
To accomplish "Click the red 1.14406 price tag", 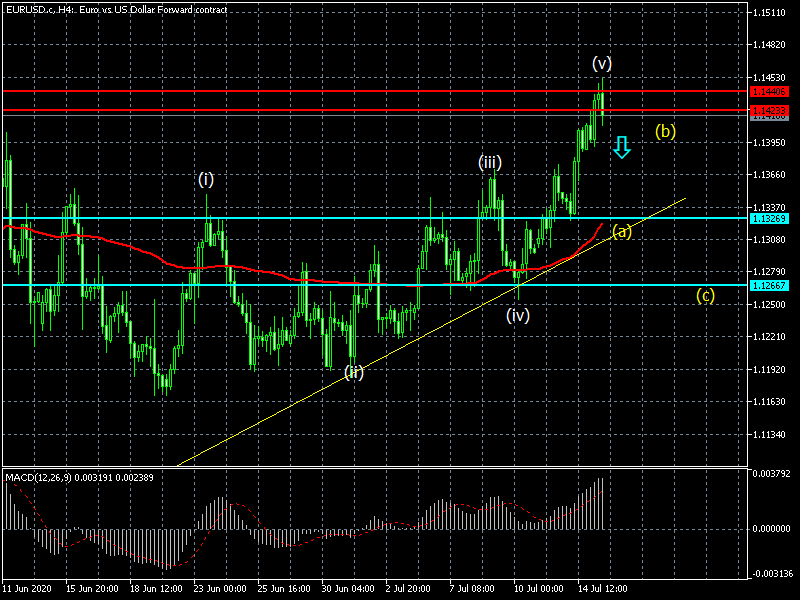I will pyautogui.click(x=769, y=92).
